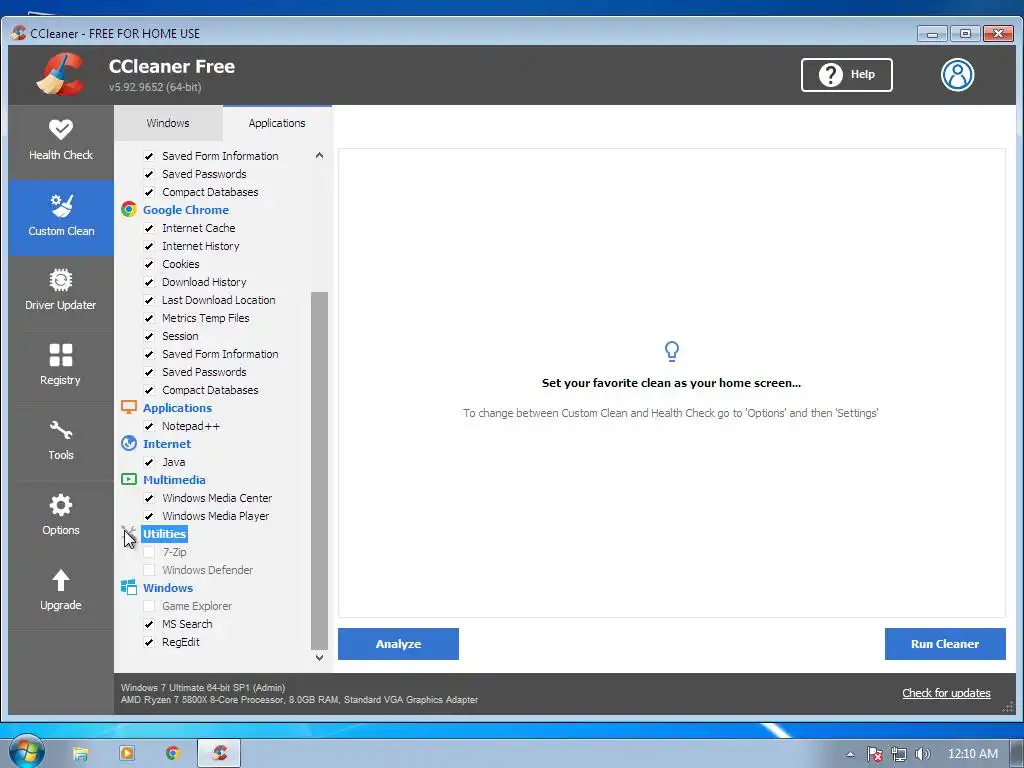
Task: Click the Session entry under Chrome
Action: (x=180, y=336)
